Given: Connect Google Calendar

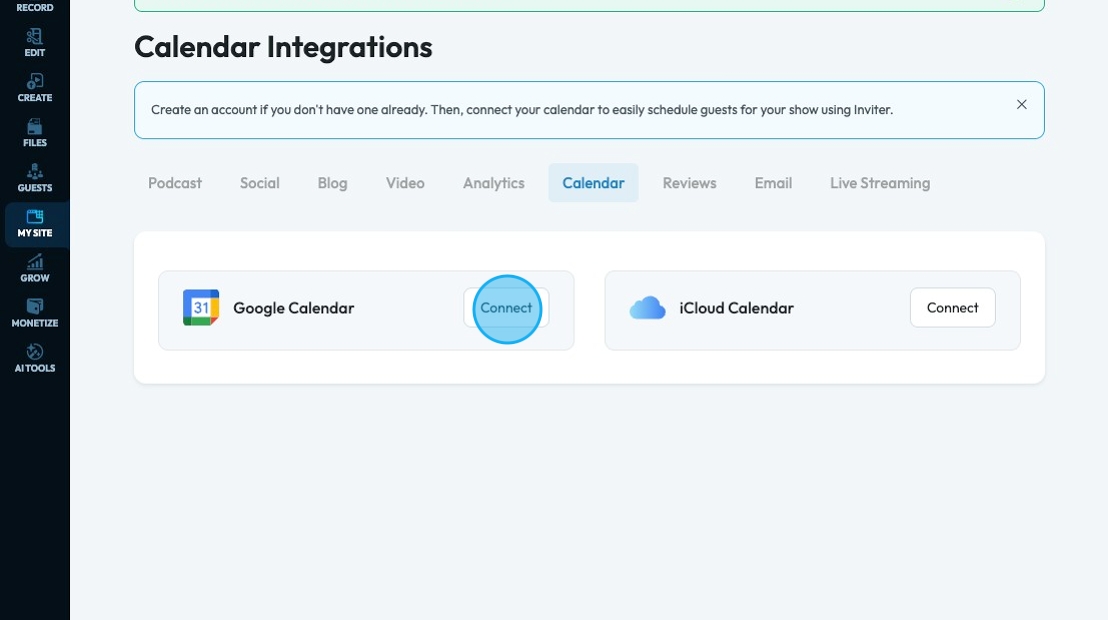Looking at the screenshot, I should [x=506, y=308].
